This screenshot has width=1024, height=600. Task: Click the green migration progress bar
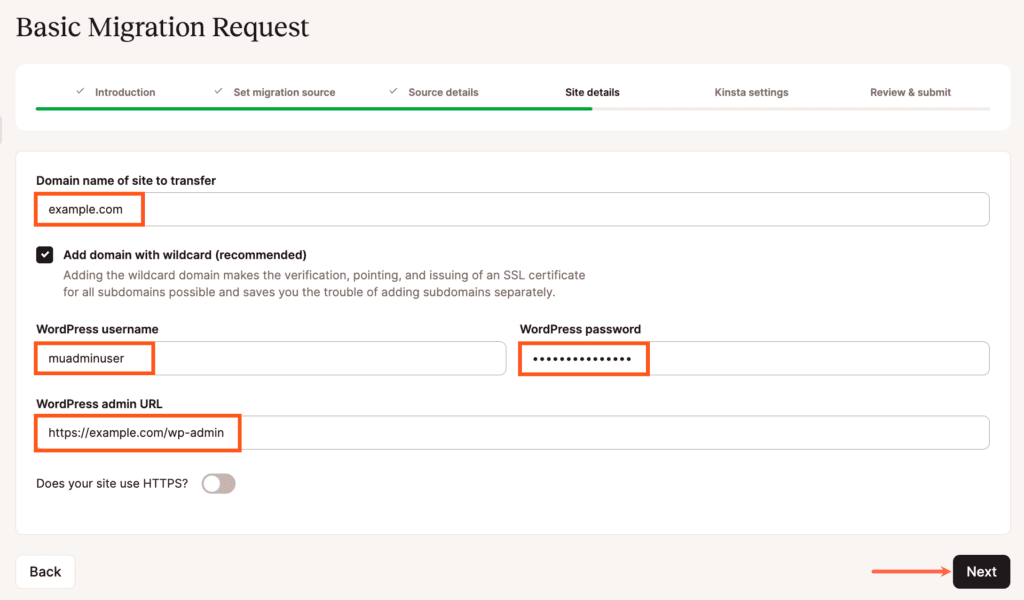pos(313,108)
